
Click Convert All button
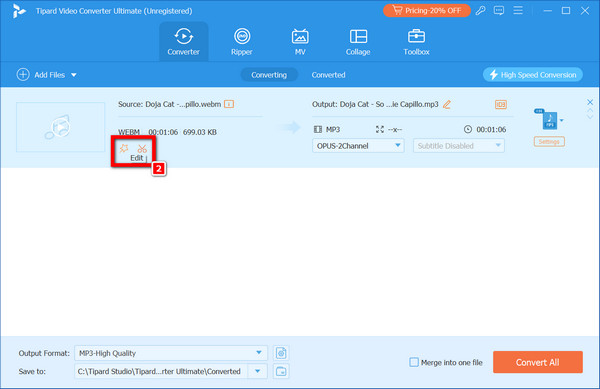click(538, 362)
